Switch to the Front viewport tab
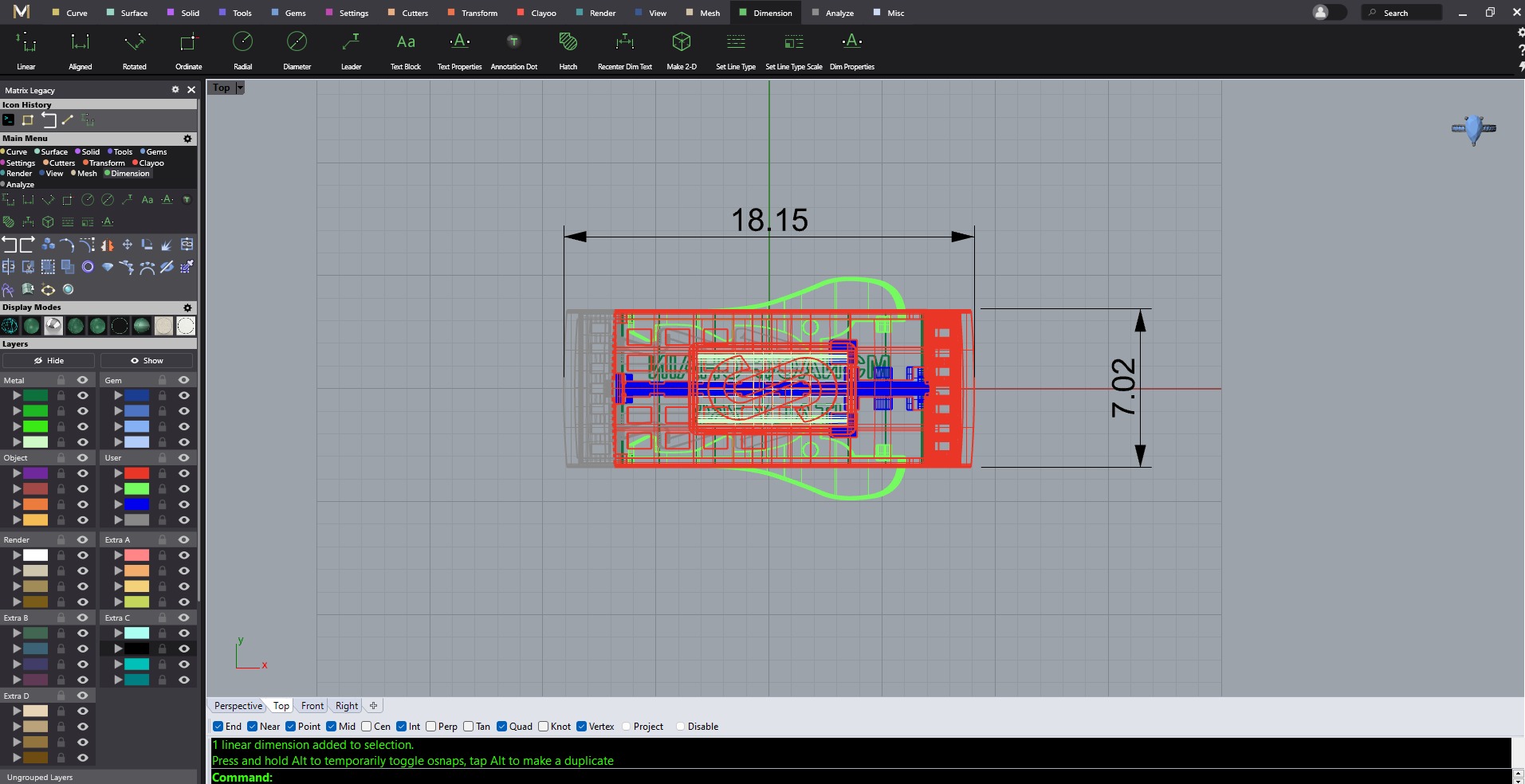Screen dimensions: 1525x784 point(312,706)
